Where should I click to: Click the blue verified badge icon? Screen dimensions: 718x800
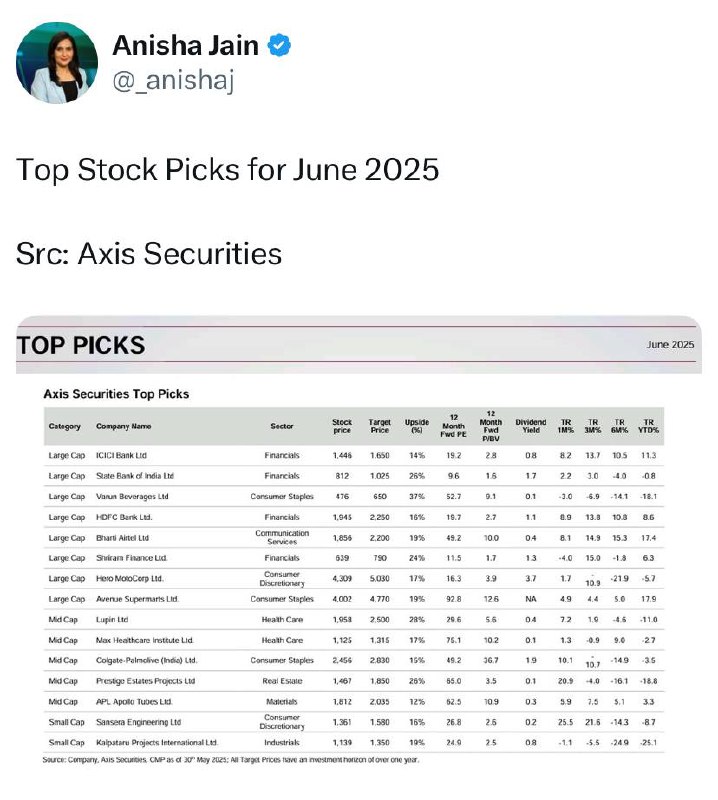point(279,46)
